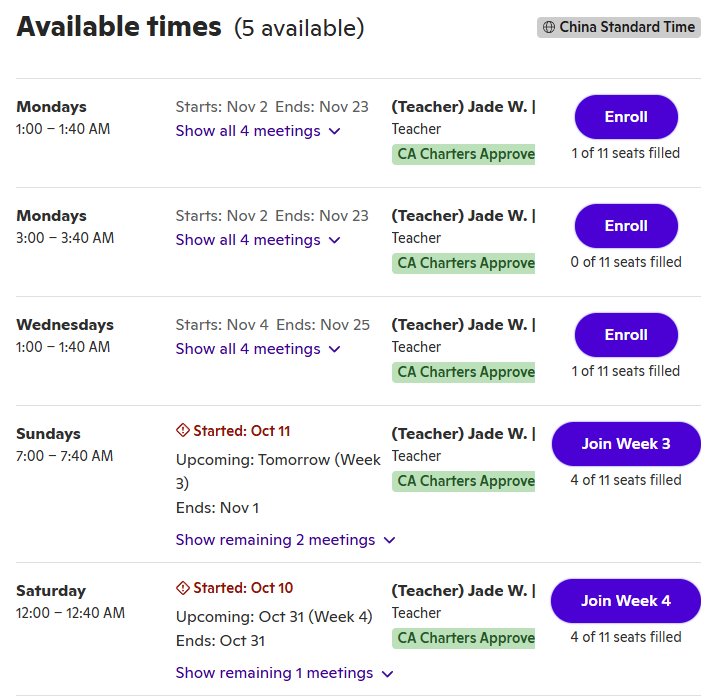Viewport: 710px width, 700px height.
Task: Expand meetings chevron for Mondays 1:00 AM class
Action: tap(335, 131)
